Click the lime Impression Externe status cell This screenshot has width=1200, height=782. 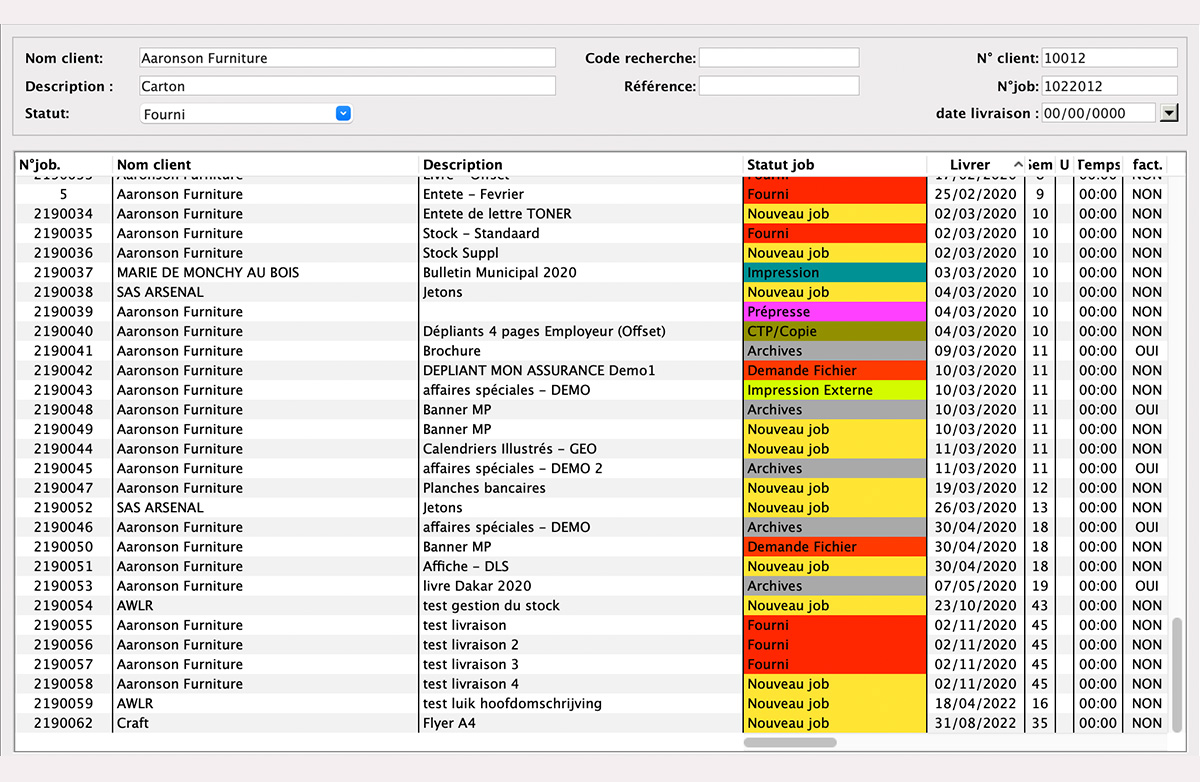coord(835,390)
